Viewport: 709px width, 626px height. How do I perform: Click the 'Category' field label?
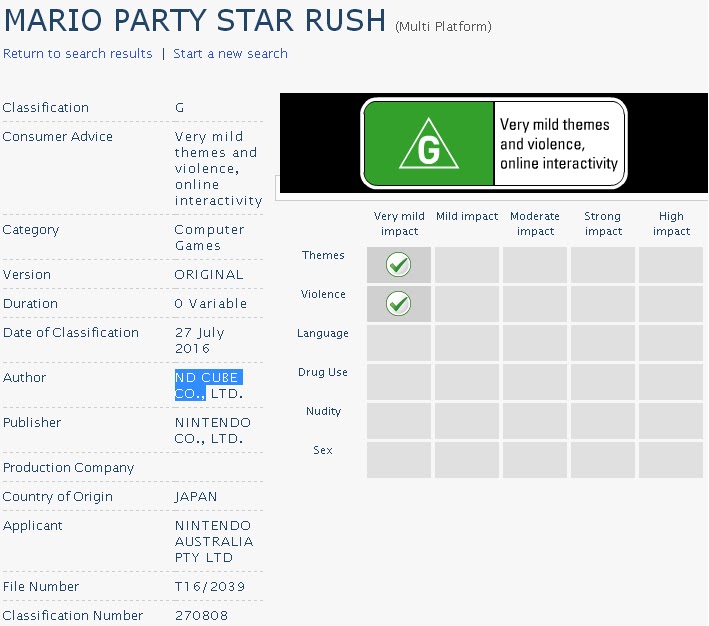tap(31, 230)
